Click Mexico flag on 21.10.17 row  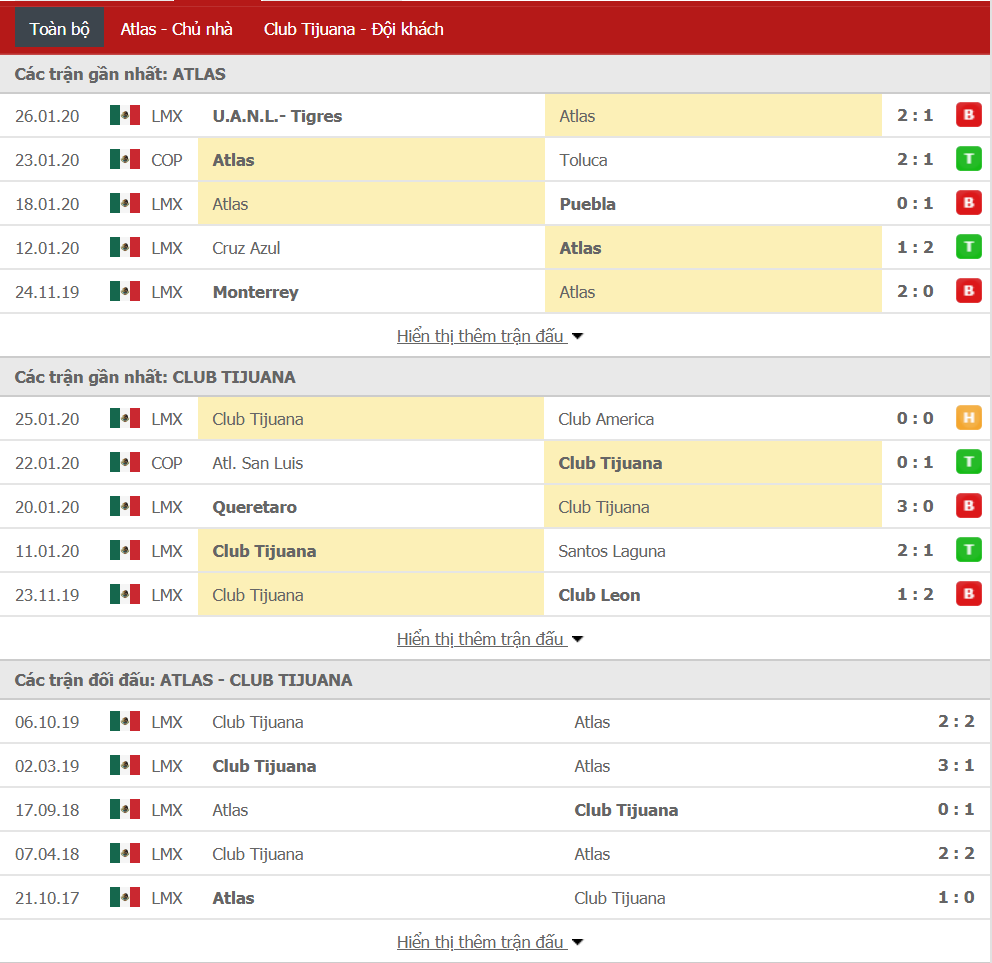coord(125,897)
